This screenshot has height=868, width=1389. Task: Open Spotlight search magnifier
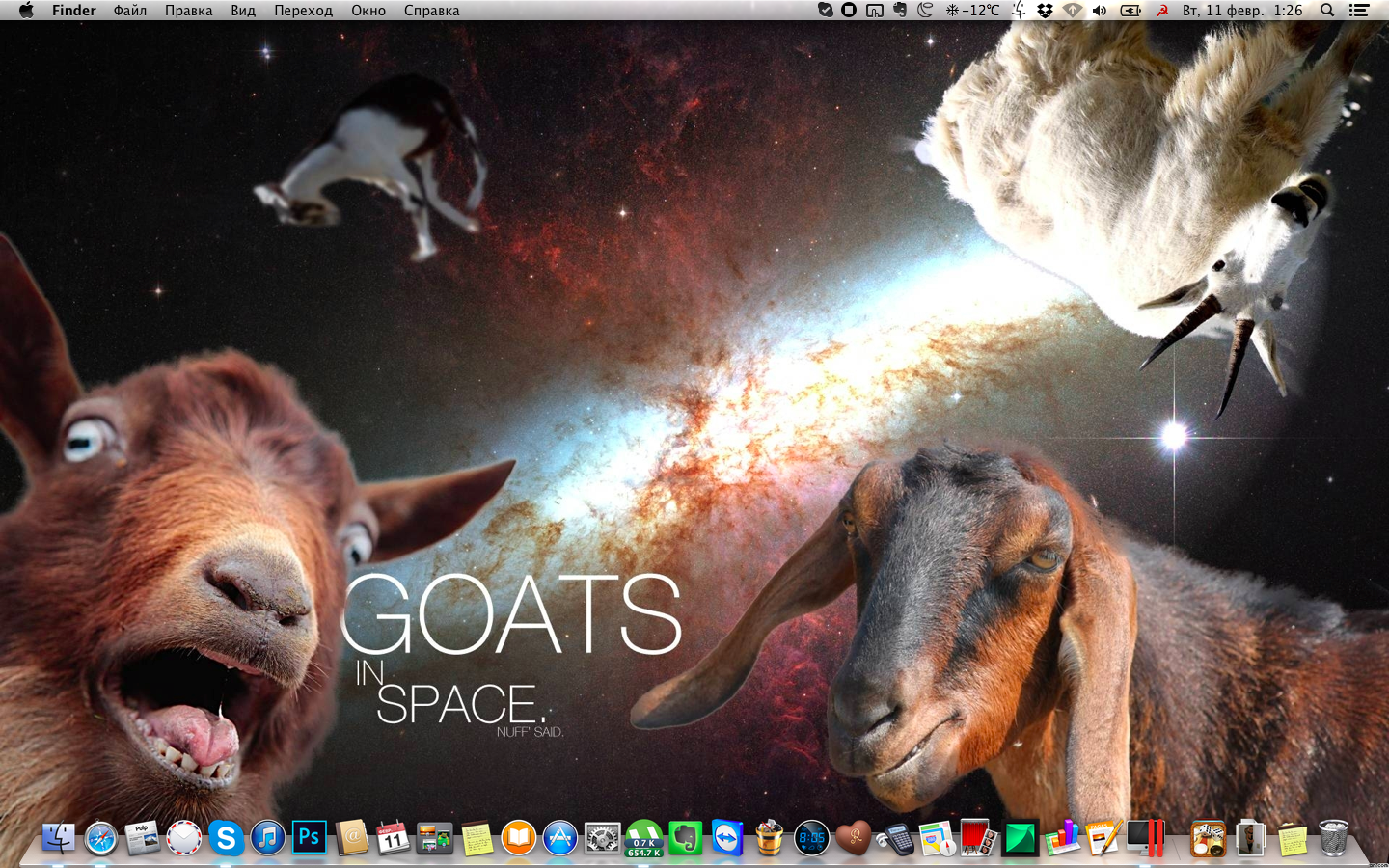click(x=1328, y=11)
